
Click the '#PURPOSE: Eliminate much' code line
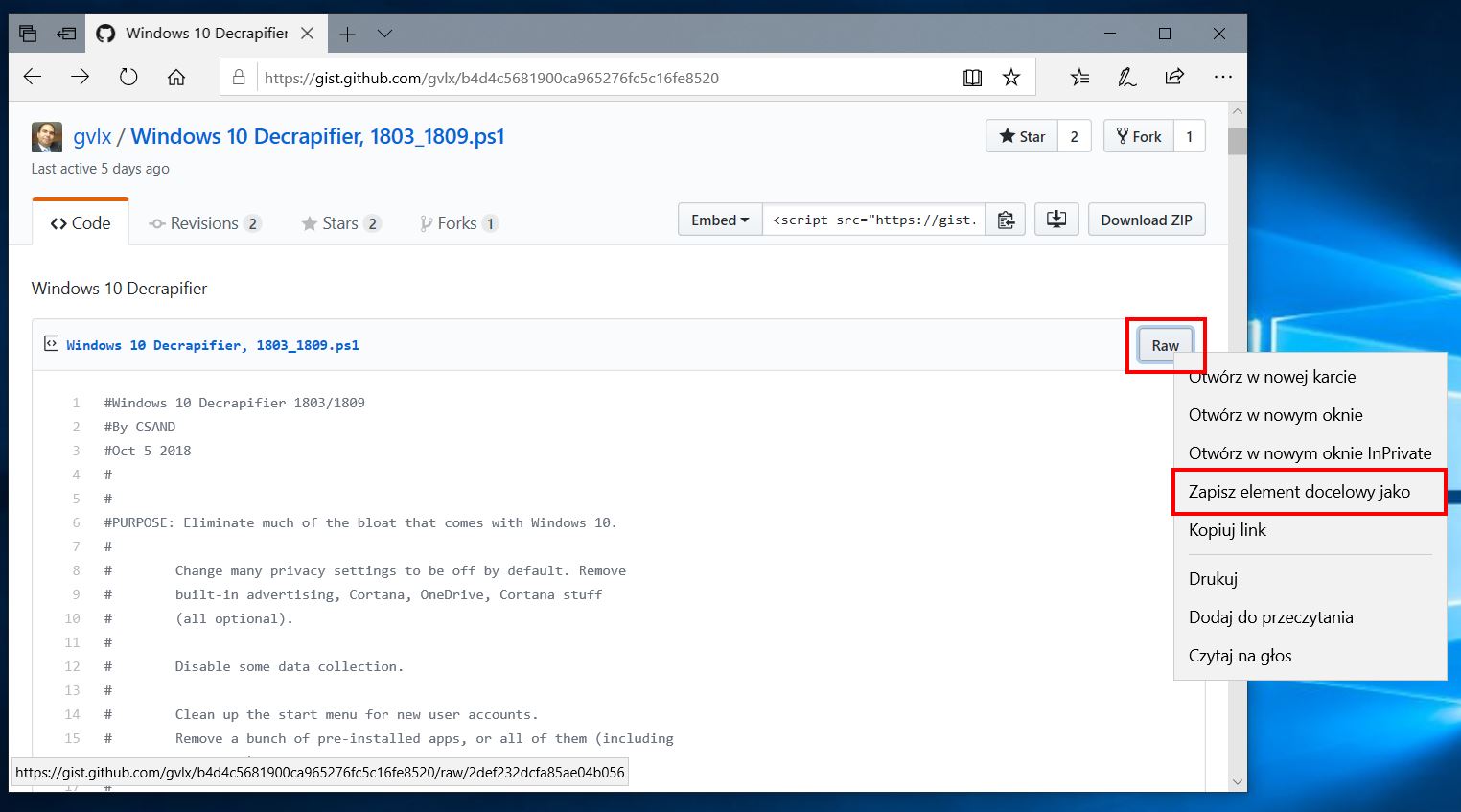pyautogui.click(x=360, y=522)
